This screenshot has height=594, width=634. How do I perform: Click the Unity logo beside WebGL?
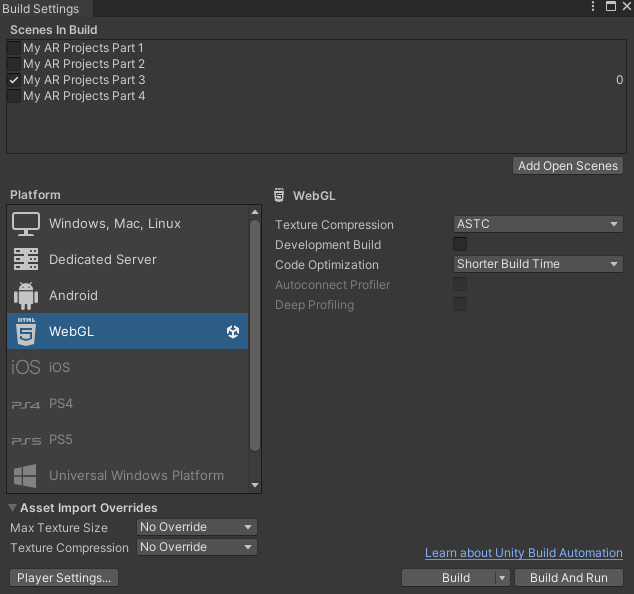pyautogui.click(x=233, y=332)
